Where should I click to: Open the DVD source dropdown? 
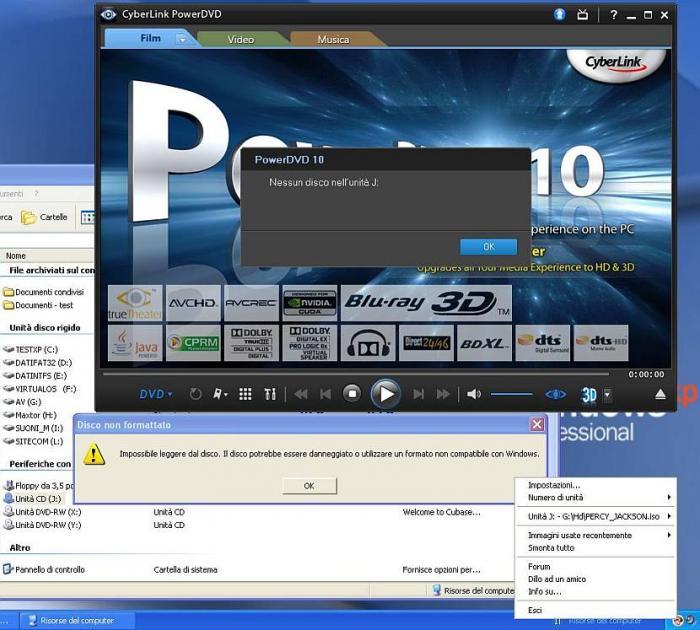pyautogui.click(x=155, y=394)
